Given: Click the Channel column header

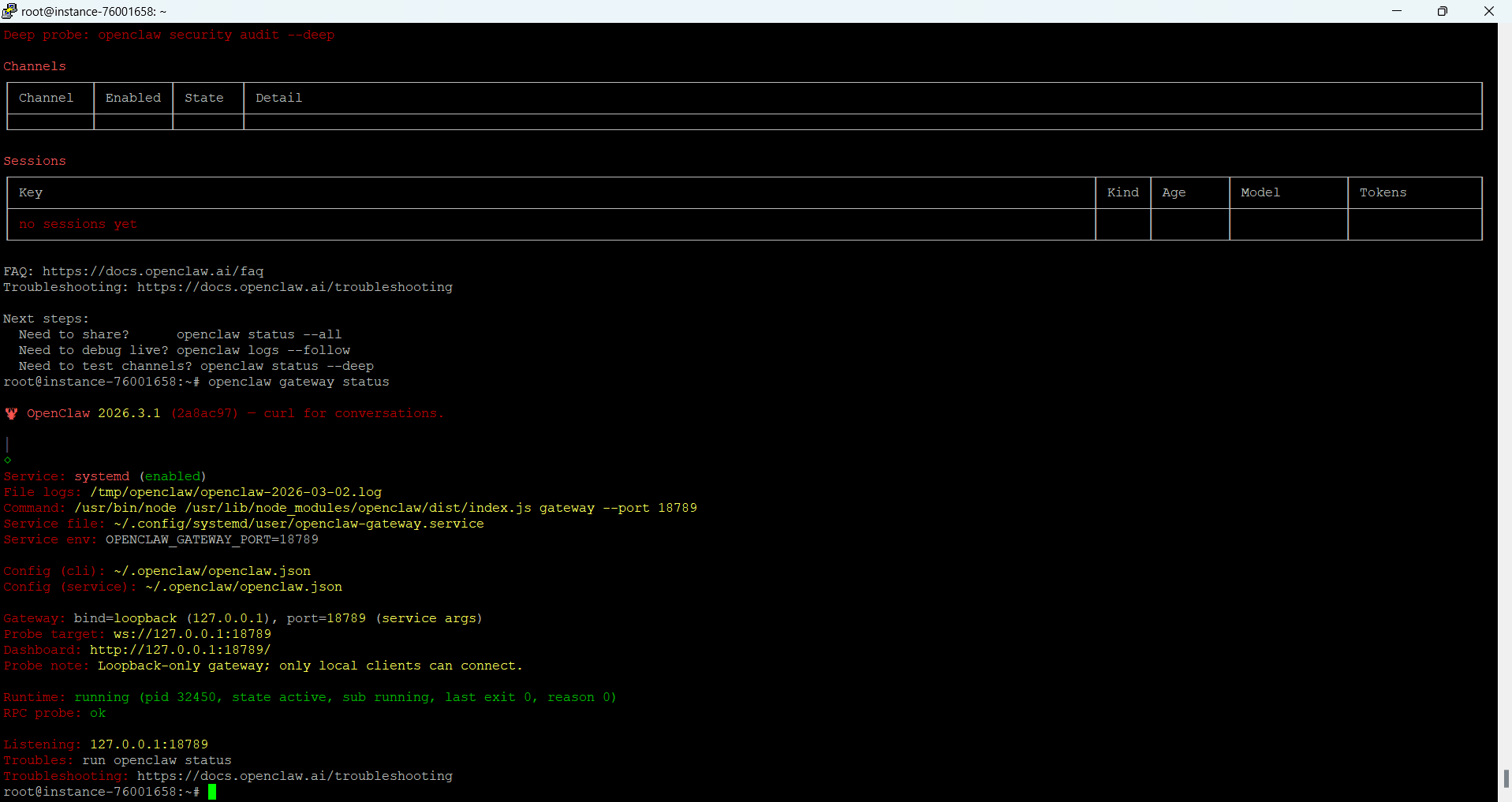Looking at the screenshot, I should 46,98.
